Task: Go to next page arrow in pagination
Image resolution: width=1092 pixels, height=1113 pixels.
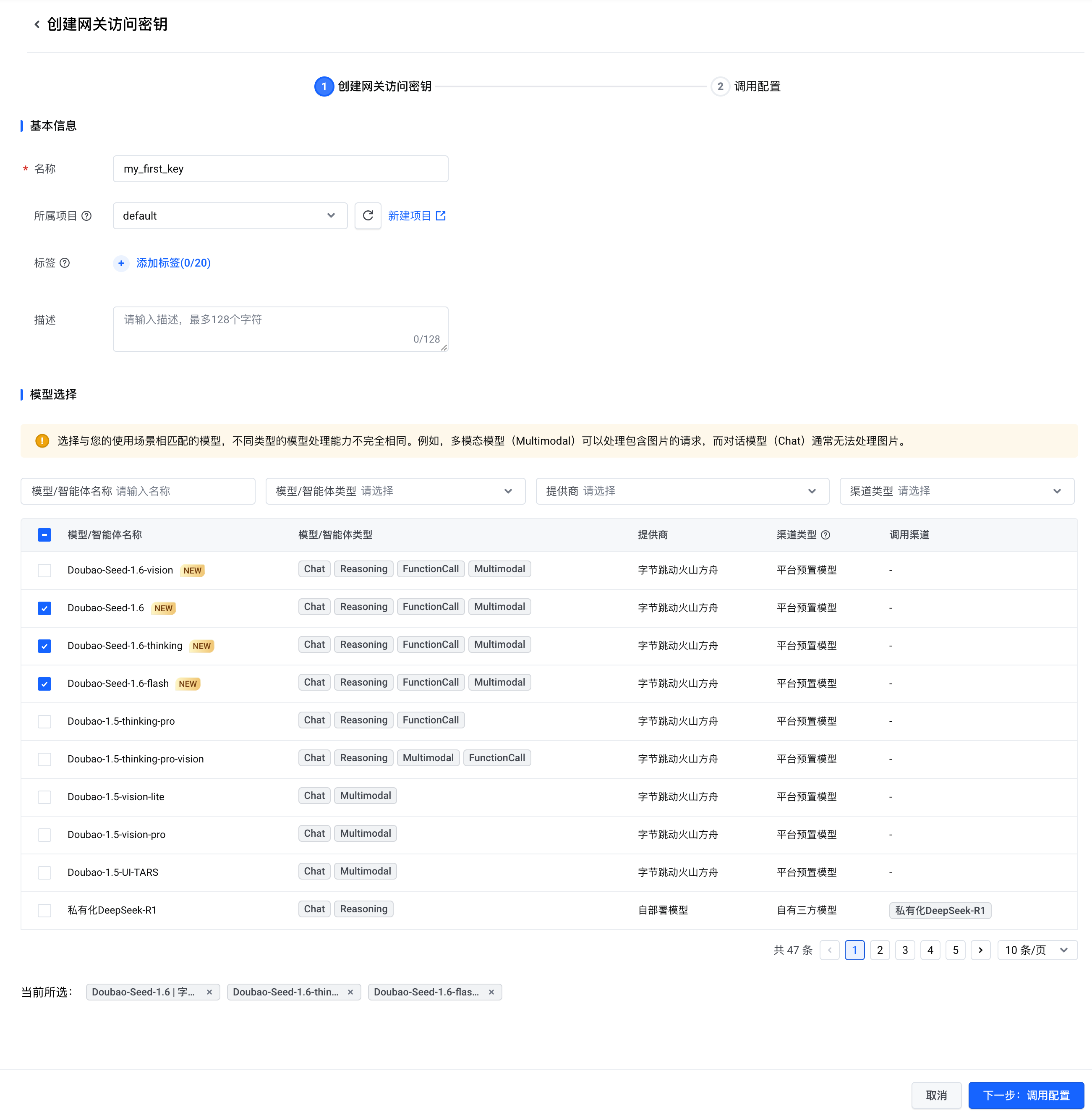Action: (x=981, y=950)
